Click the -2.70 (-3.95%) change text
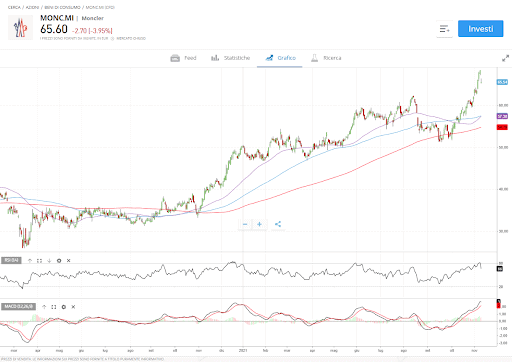The width and height of the screenshot is (512, 362). [x=92, y=31]
